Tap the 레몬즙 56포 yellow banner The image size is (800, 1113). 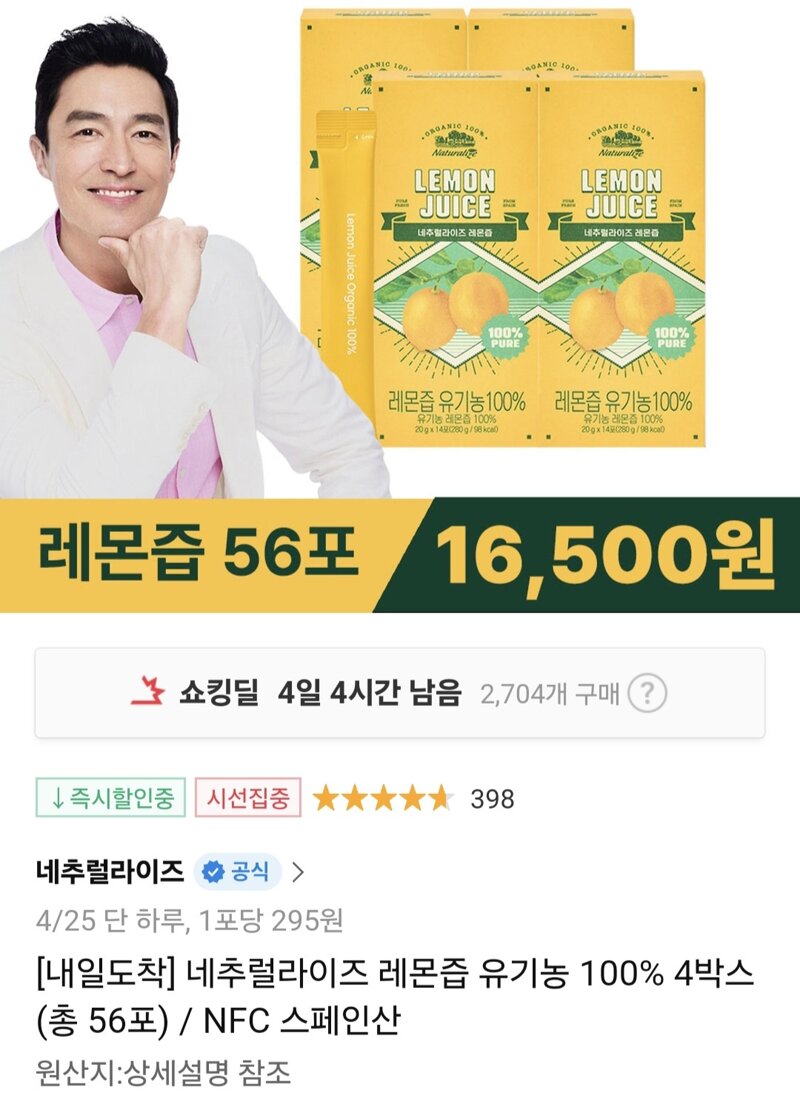point(197,553)
